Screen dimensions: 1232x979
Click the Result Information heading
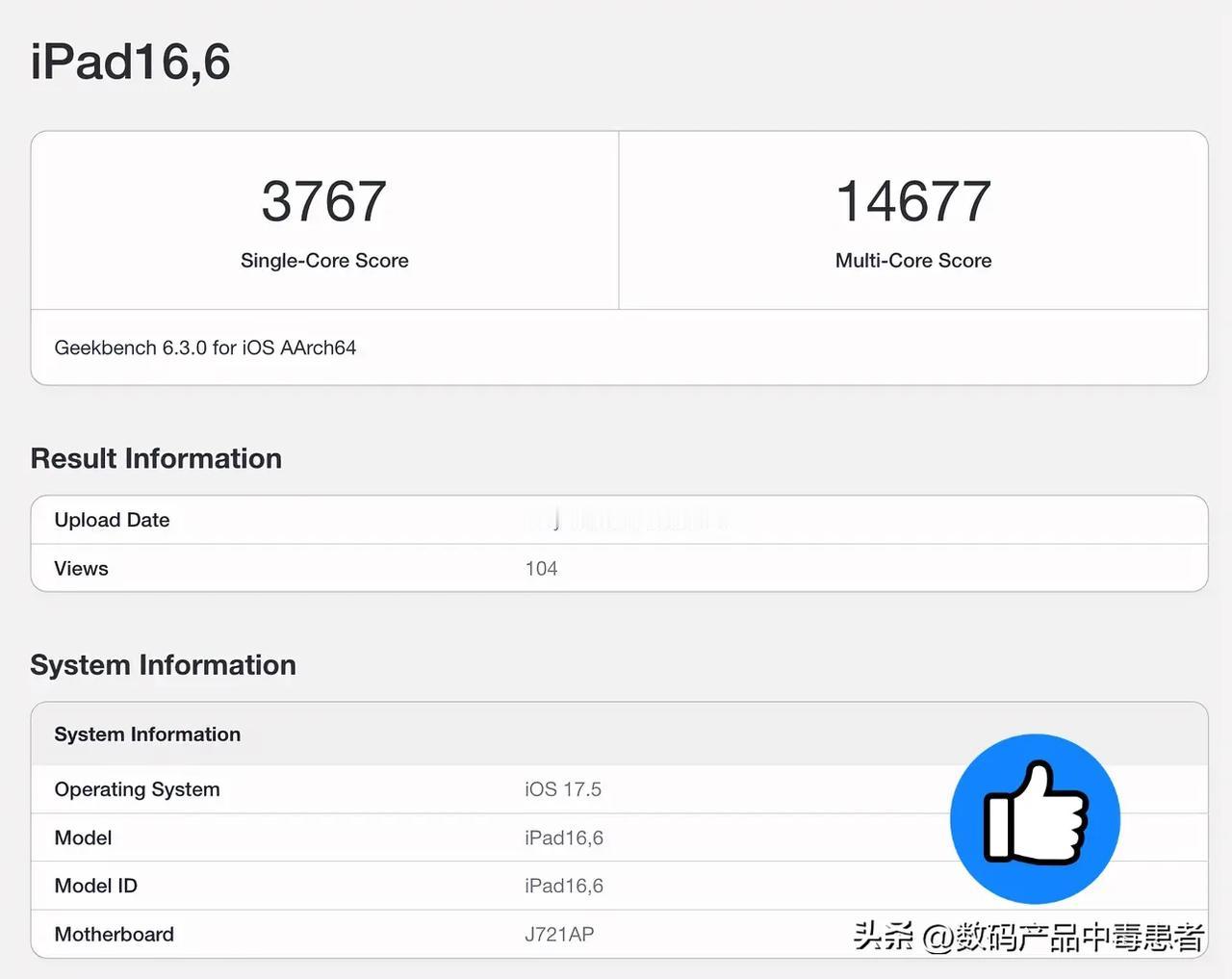click(156, 458)
